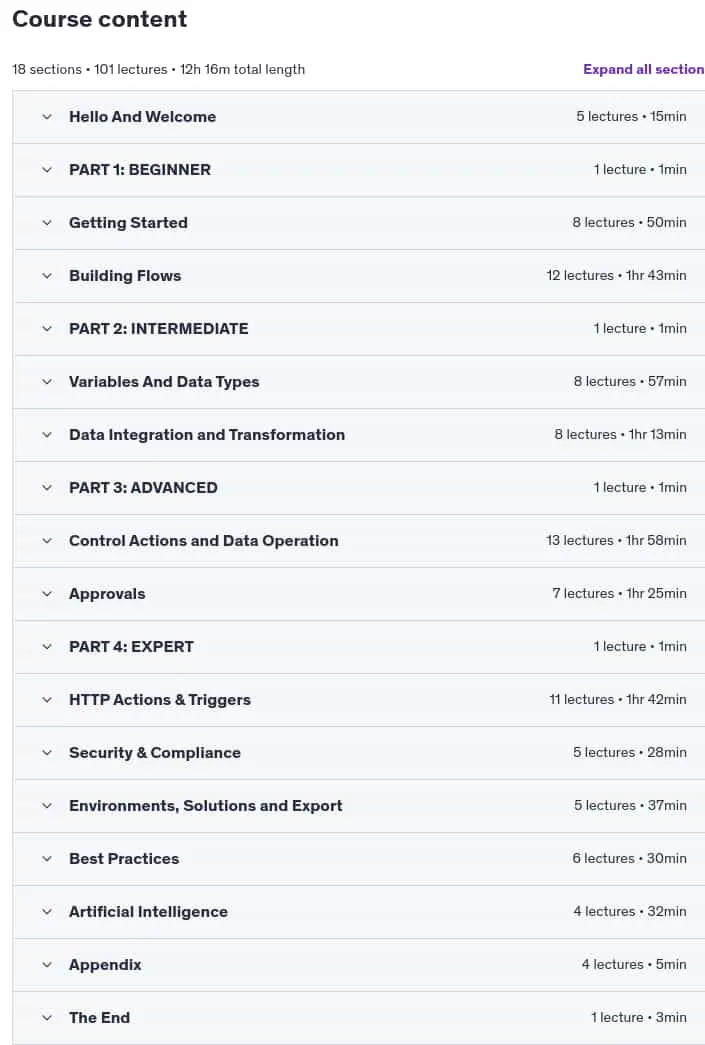Screen dimensions: 705x1045
Task: Open the PART 4: EXPERT section title
Action: (131, 646)
